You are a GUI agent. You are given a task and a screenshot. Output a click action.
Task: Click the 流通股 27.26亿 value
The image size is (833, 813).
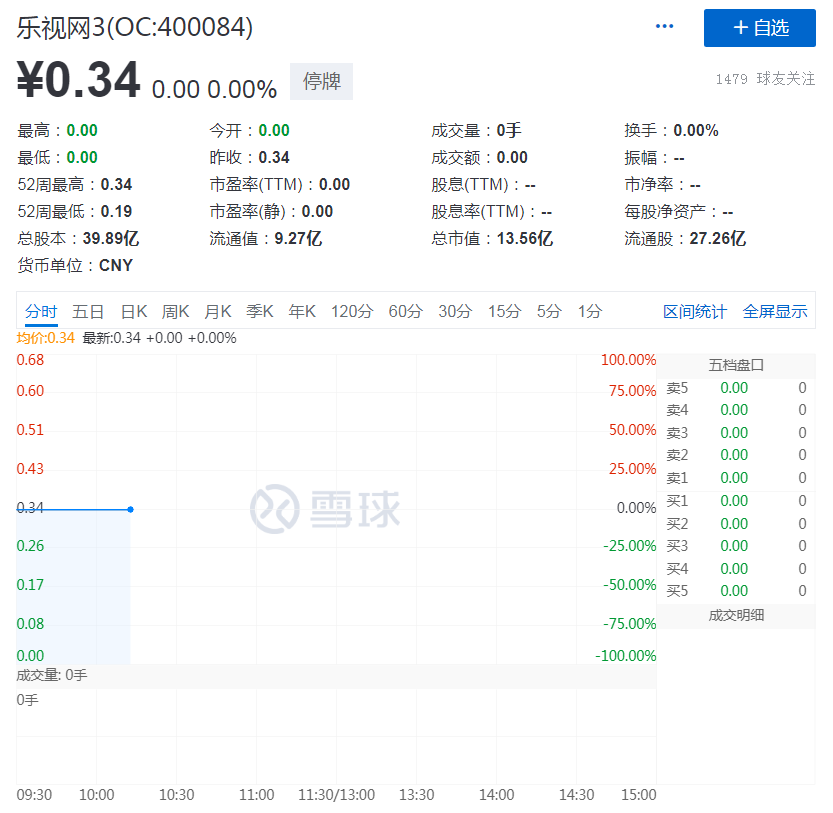click(x=718, y=239)
